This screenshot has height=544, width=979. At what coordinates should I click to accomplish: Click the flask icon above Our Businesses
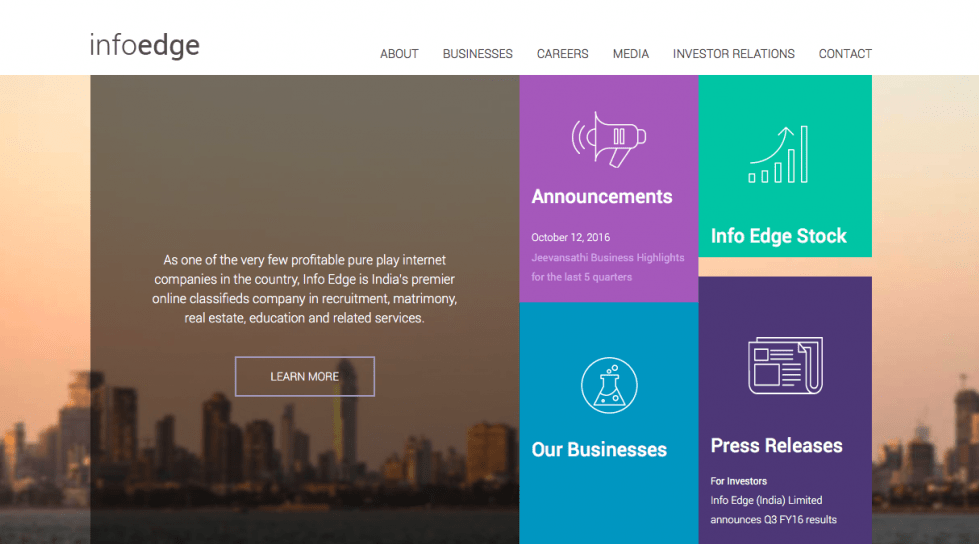coord(608,385)
